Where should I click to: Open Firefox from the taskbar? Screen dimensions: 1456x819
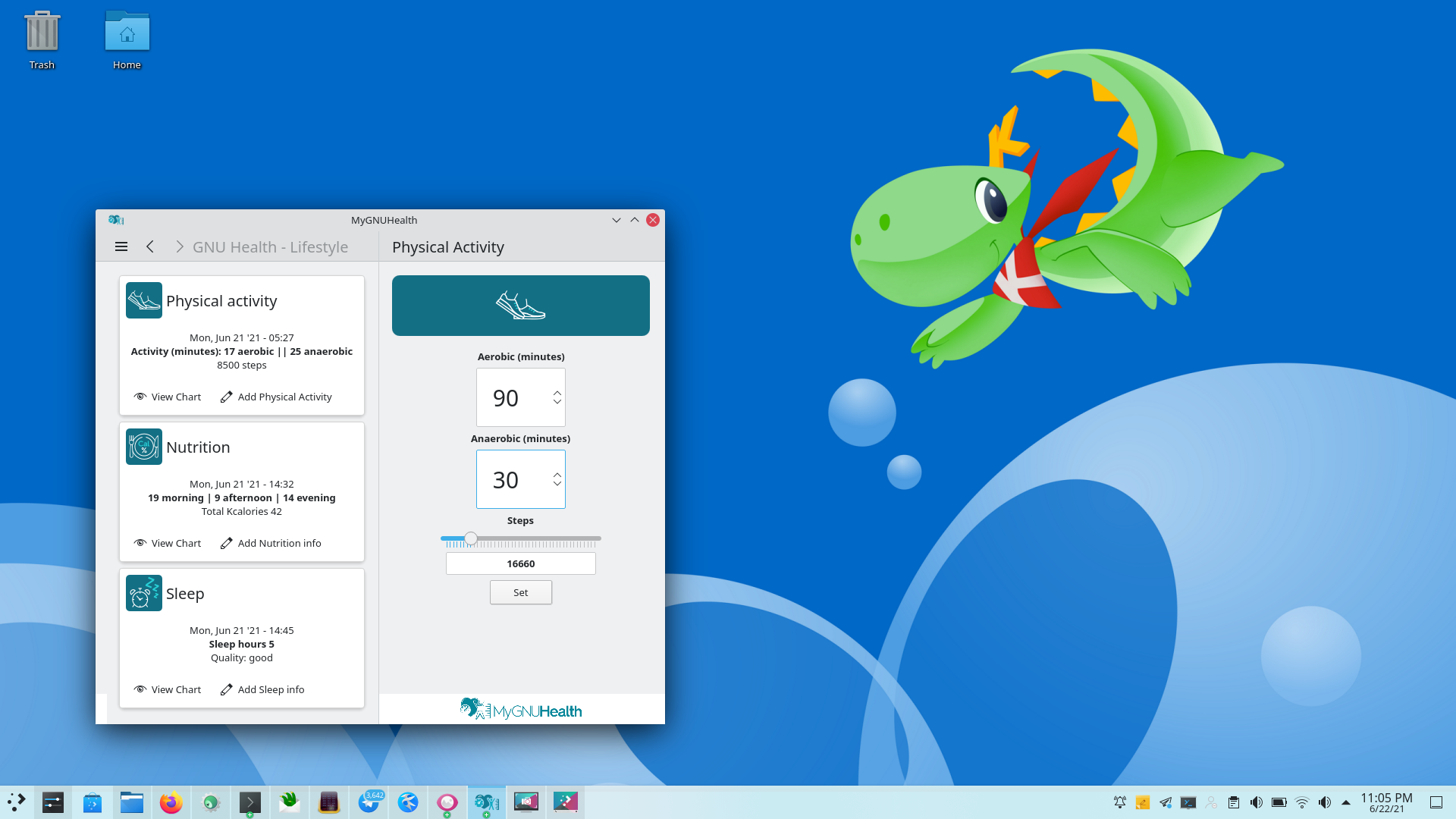(171, 802)
